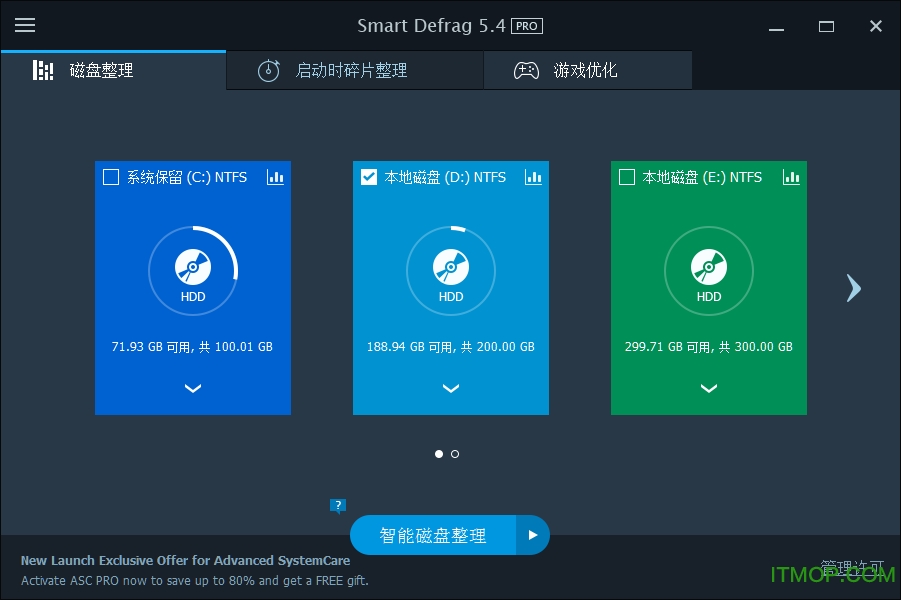Switch to the 磁盘整理 tab
901x600 pixels.
[114, 70]
